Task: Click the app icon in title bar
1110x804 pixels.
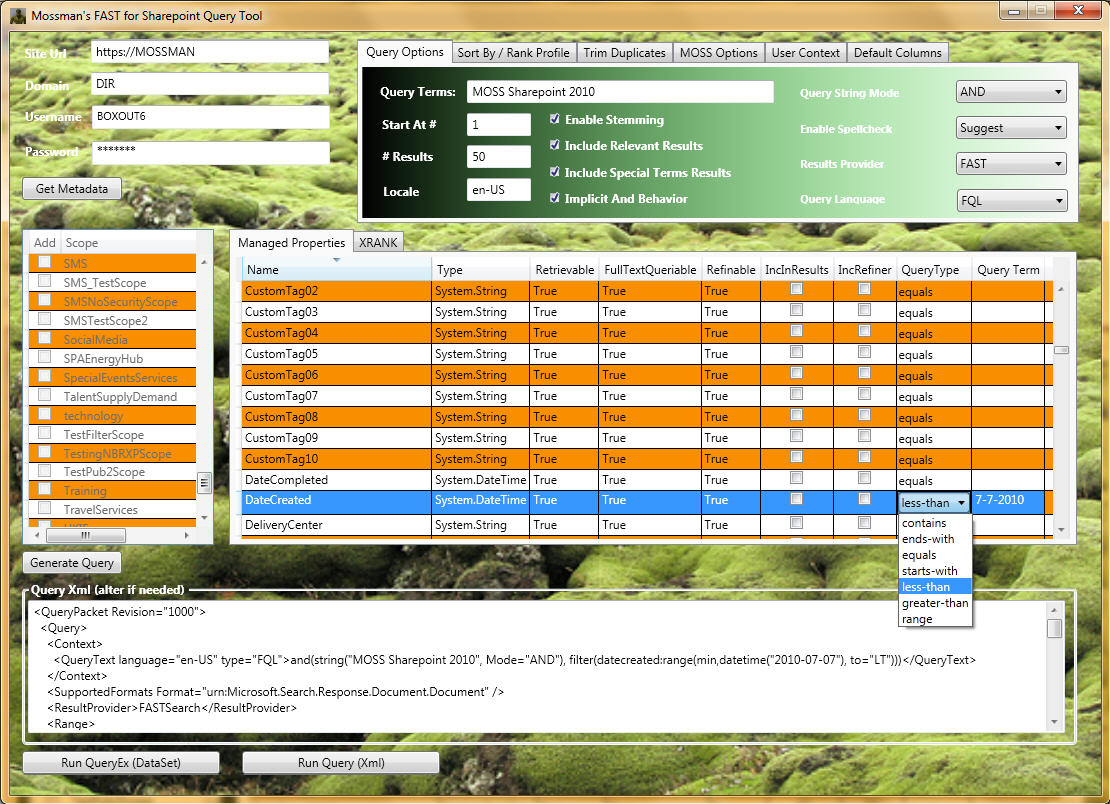Action: (x=17, y=16)
